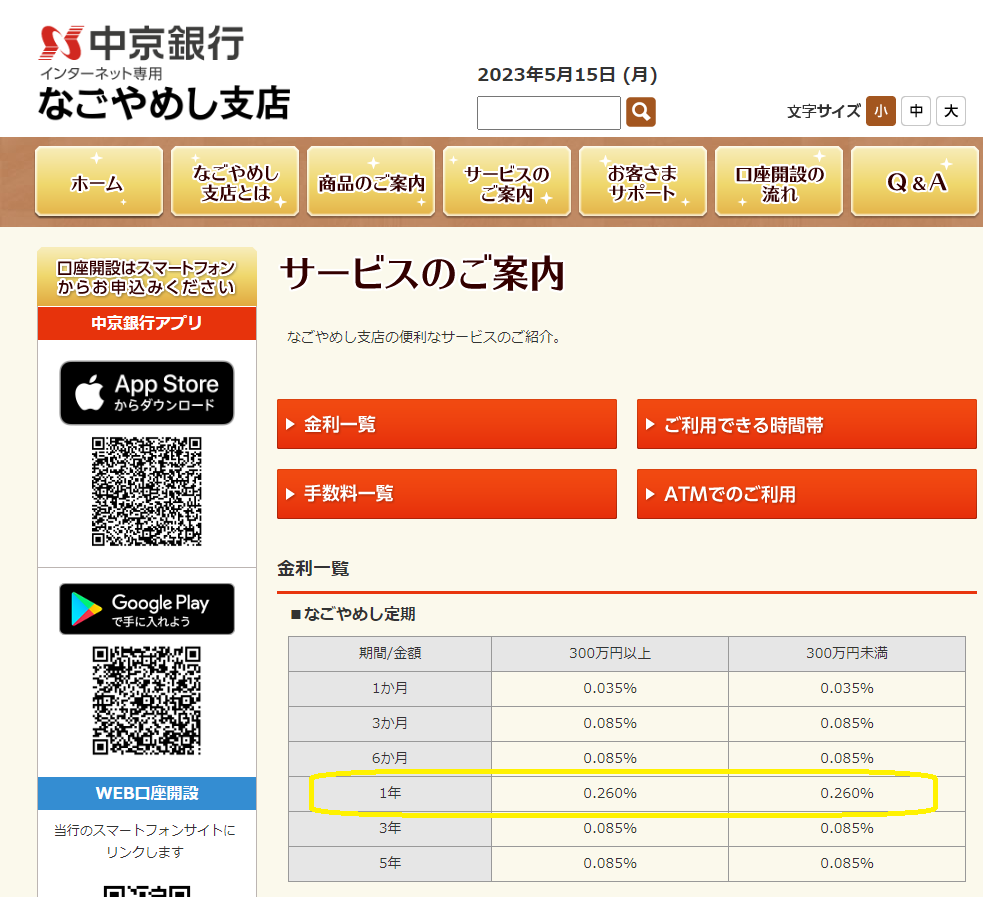Click the Google Play badge

(x=147, y=609)
